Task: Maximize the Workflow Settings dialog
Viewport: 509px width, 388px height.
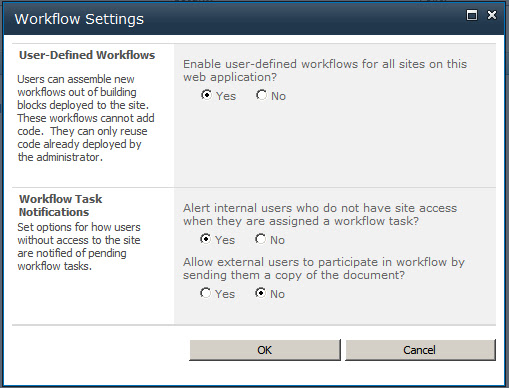Action: 472,15
